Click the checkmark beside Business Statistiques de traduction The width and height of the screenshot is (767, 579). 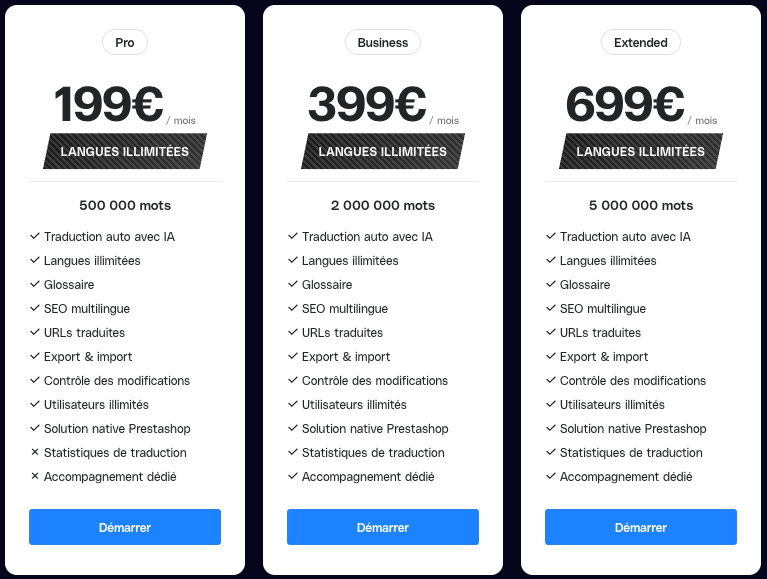click(293, 453)
